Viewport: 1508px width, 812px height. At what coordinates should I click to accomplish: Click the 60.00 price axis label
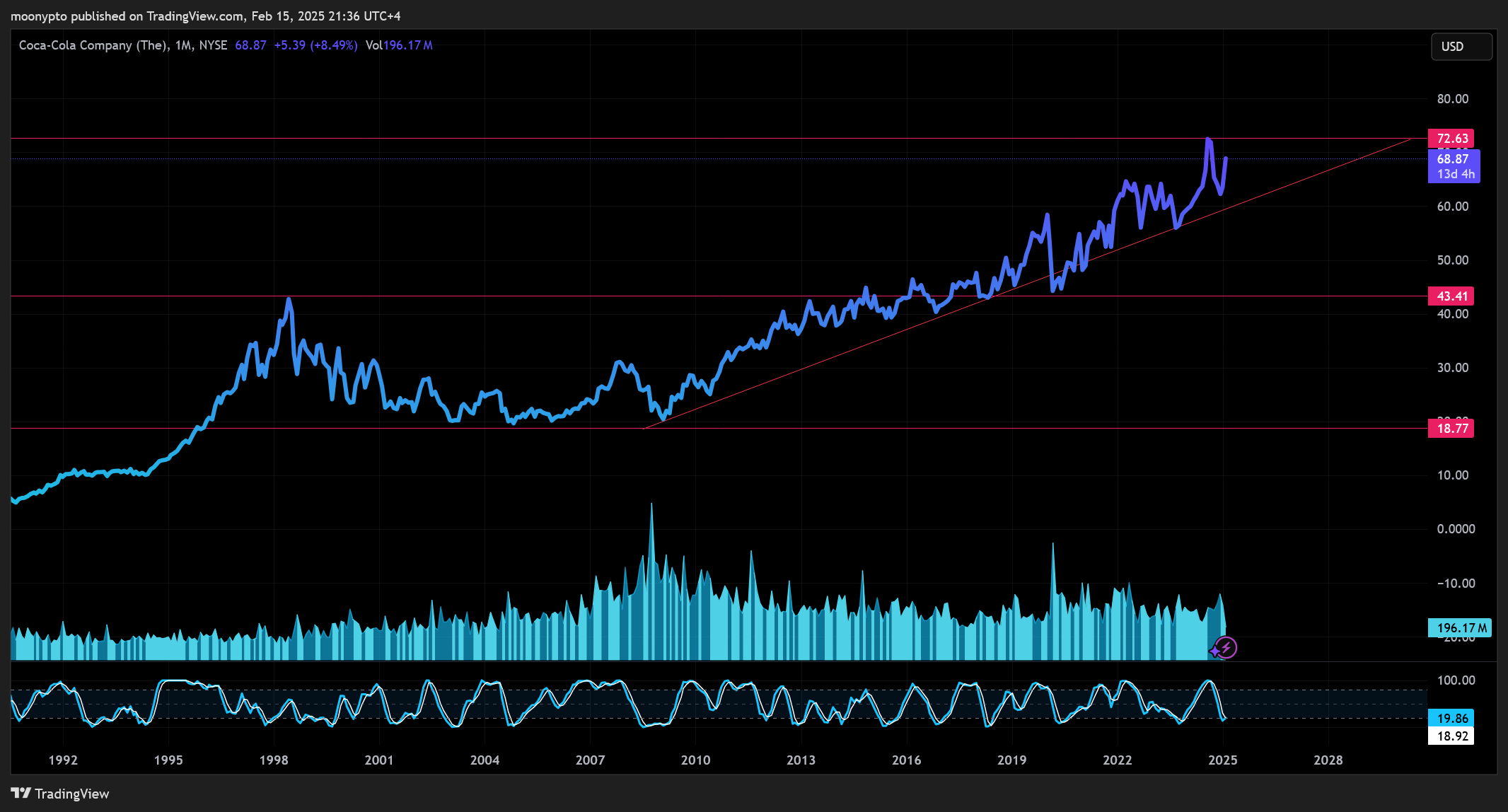pyautogui.click(x=1452, y=206)
